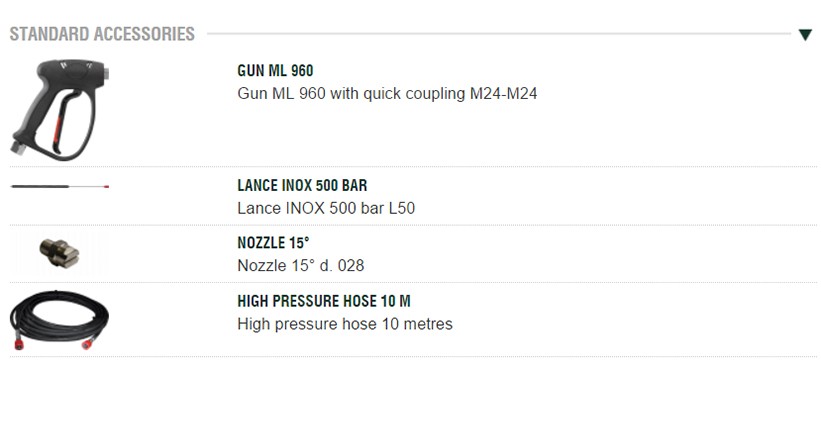821x442 pixels.
Task: Select the Nozzle 15° thumbnail image
Action: pos(59,252)
